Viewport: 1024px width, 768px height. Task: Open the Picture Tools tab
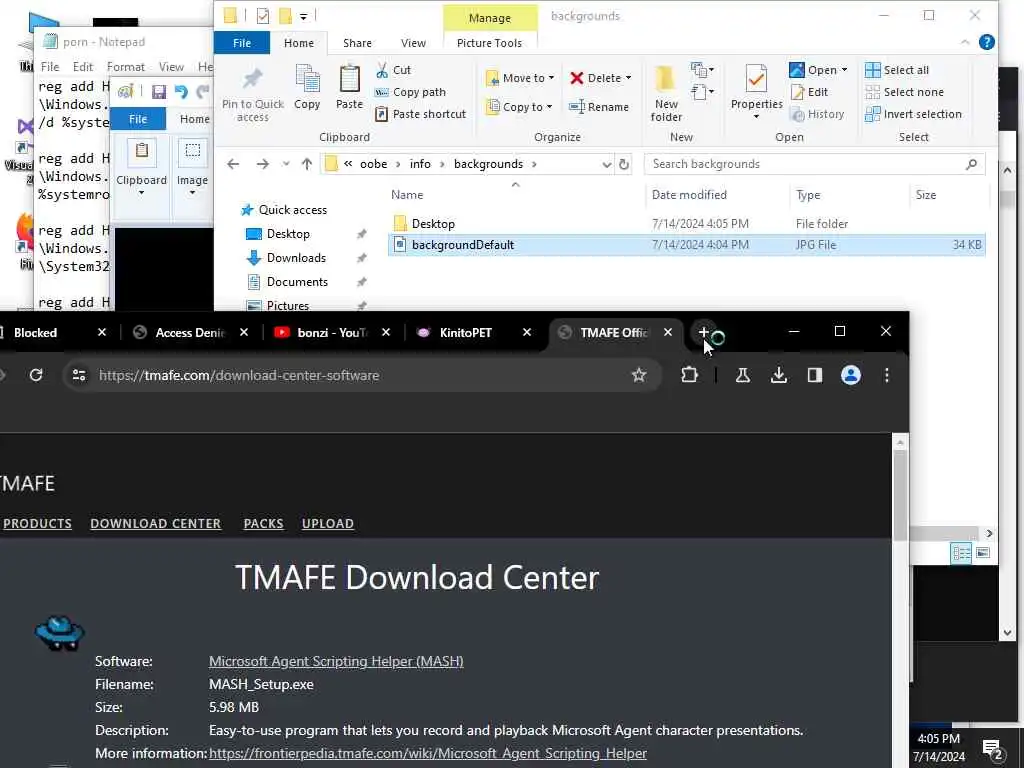point(489,43)
